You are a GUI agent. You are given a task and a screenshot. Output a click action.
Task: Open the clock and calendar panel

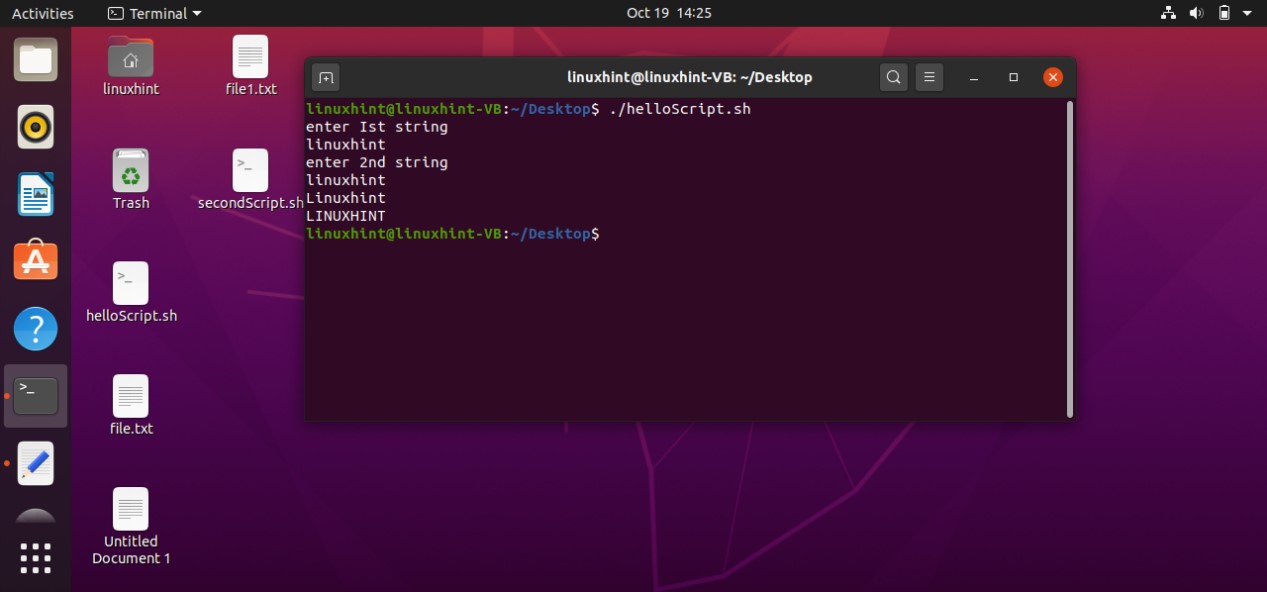pyautogui.click(x=669, y=13)
